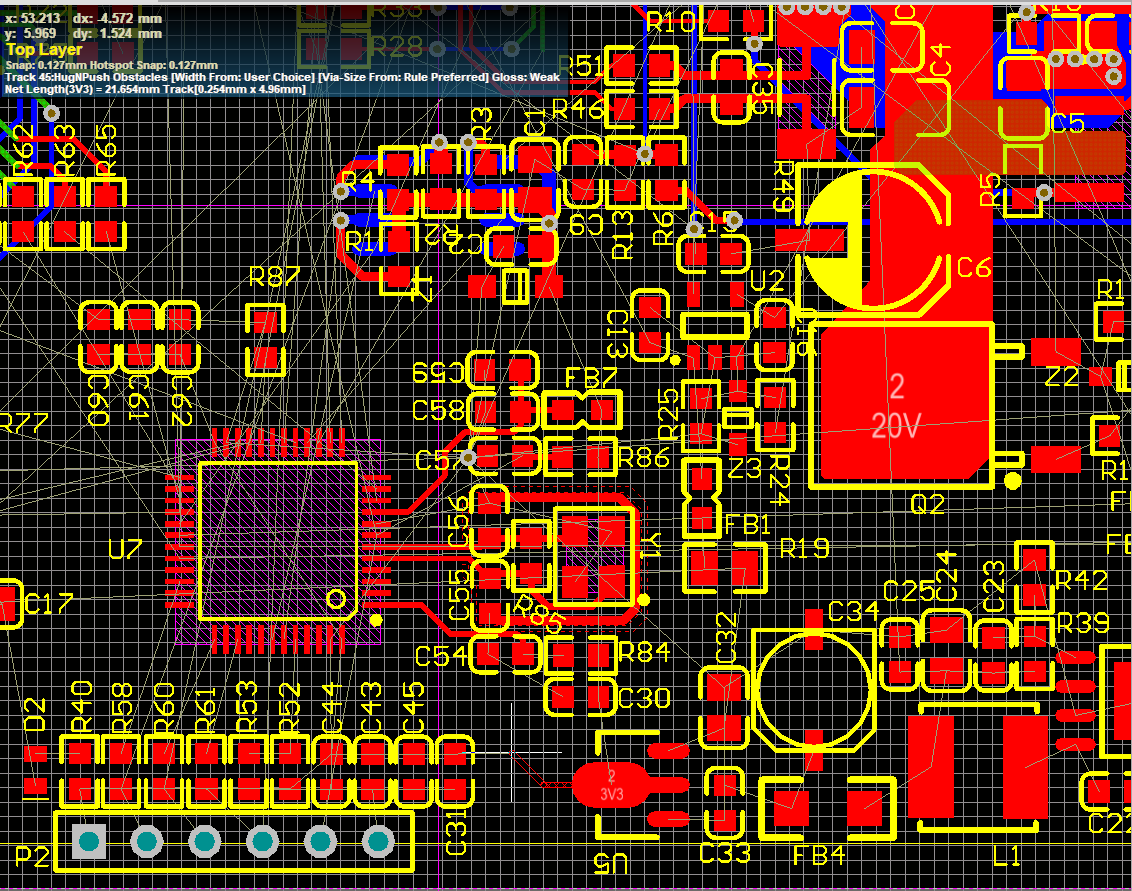This screenshot has height=891, width=1132.
Task: Select the Z3 designator label
Action: [x=744, y=469]
